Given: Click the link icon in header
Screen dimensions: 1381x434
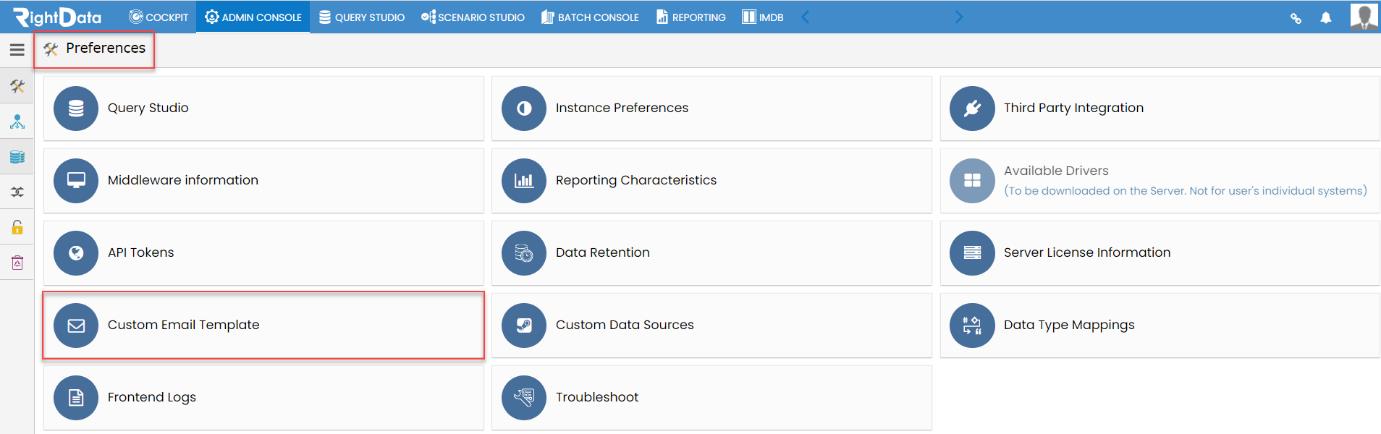Looking at the screenshot, I should 1296,17.
